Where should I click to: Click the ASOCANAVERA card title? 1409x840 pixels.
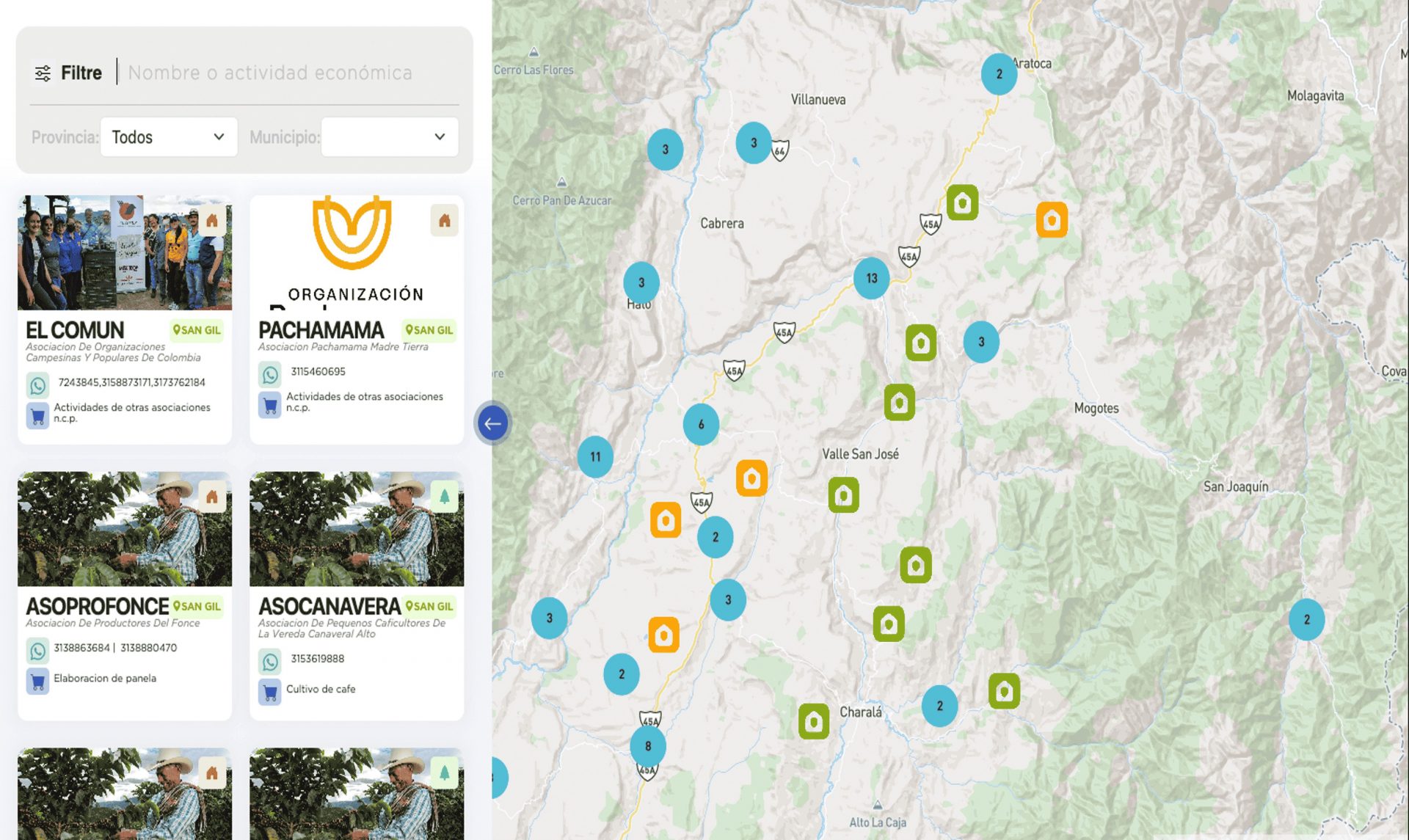point(330,607)
